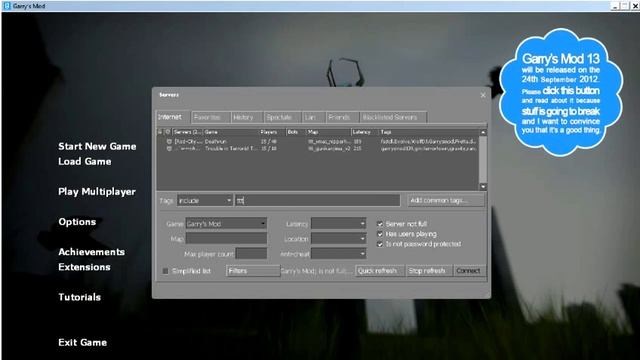Open Load Game from main menu

coord(84,162)
